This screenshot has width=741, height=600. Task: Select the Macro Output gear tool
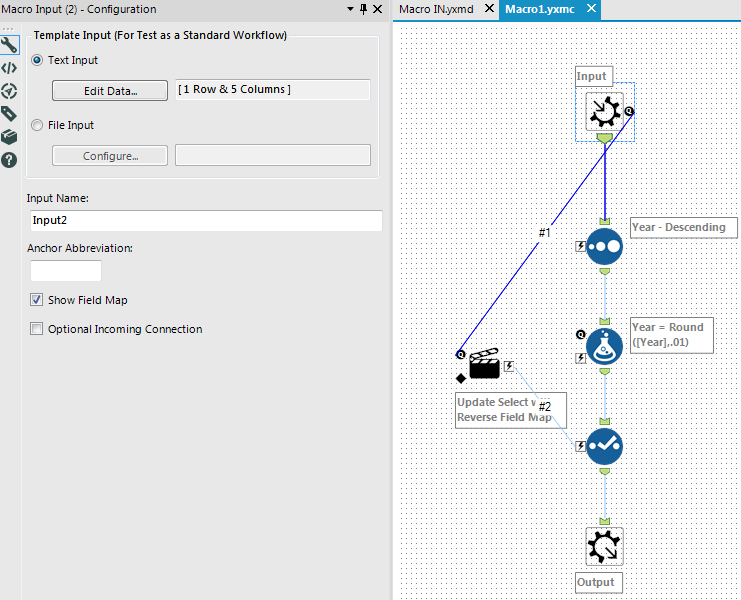(604, 547)
